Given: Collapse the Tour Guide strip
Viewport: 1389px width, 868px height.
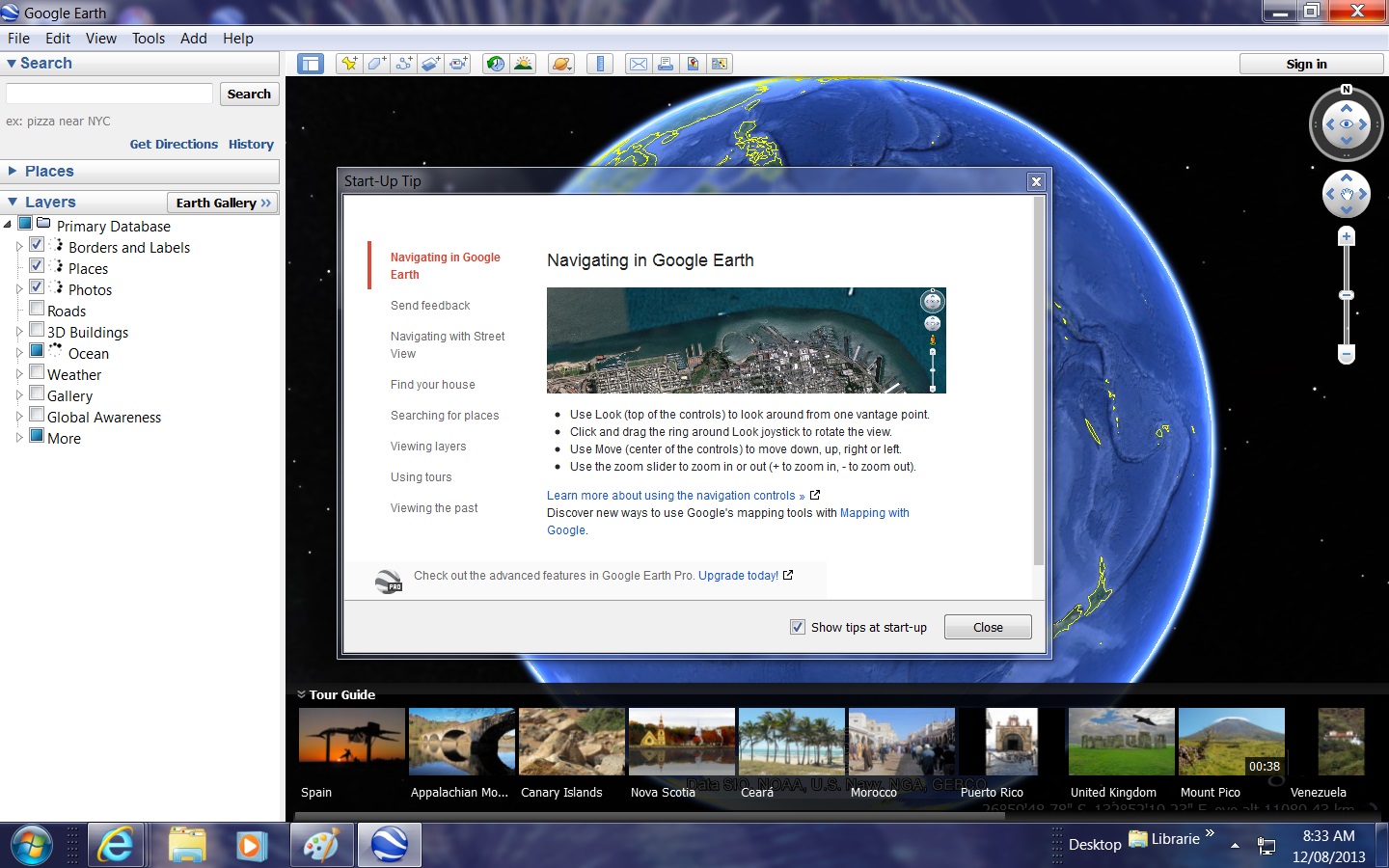Looking at the screenshot, I should click(x=301, y=694).
